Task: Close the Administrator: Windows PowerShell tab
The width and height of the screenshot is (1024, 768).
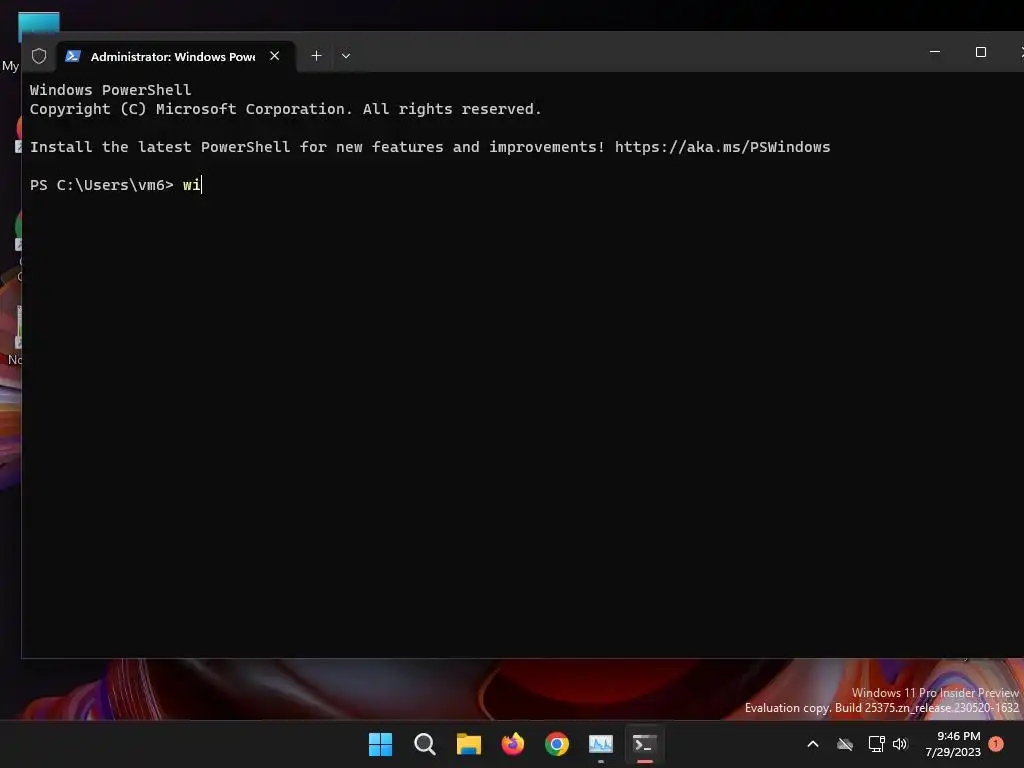Action: 275,56
